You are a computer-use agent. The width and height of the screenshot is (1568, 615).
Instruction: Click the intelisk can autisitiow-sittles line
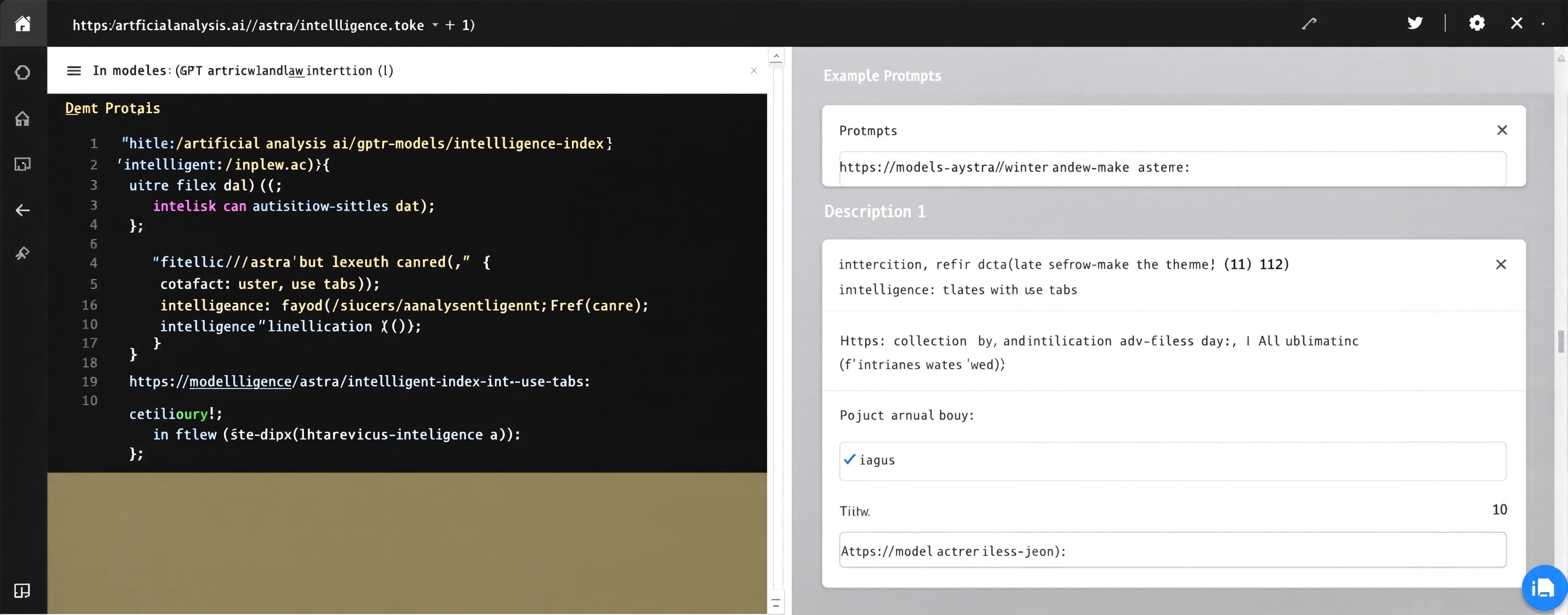(294, 207)
